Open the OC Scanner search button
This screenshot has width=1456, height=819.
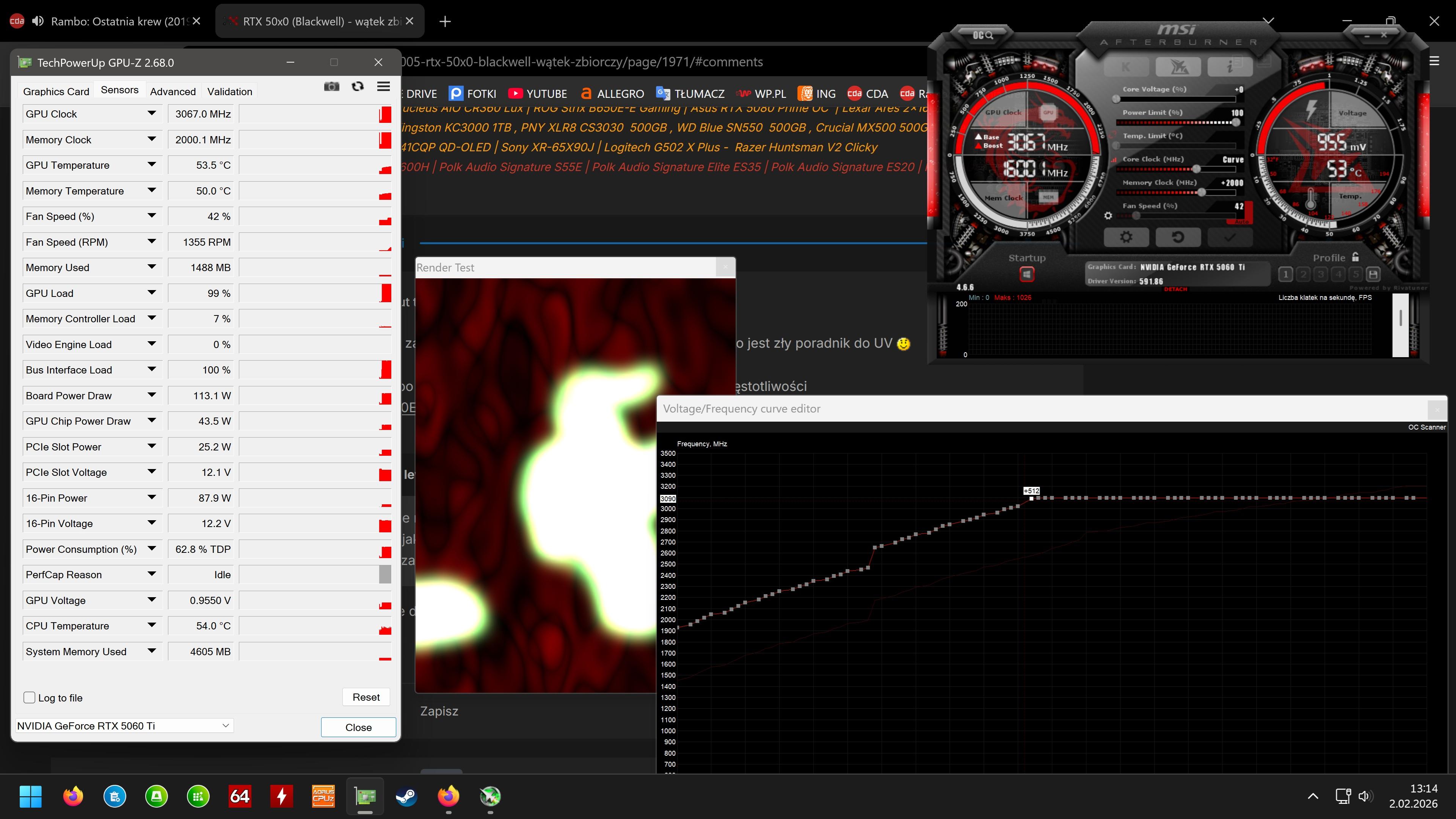point(983,35)
